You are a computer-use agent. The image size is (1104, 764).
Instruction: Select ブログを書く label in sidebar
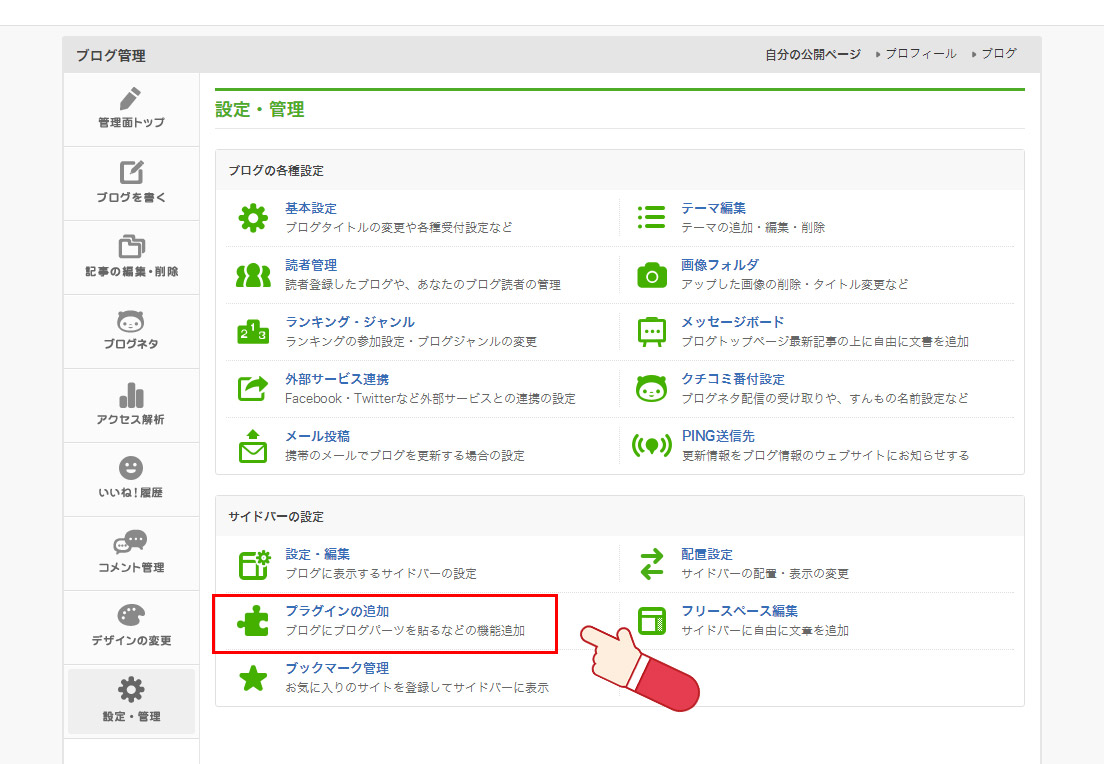[x=131, y=198]
